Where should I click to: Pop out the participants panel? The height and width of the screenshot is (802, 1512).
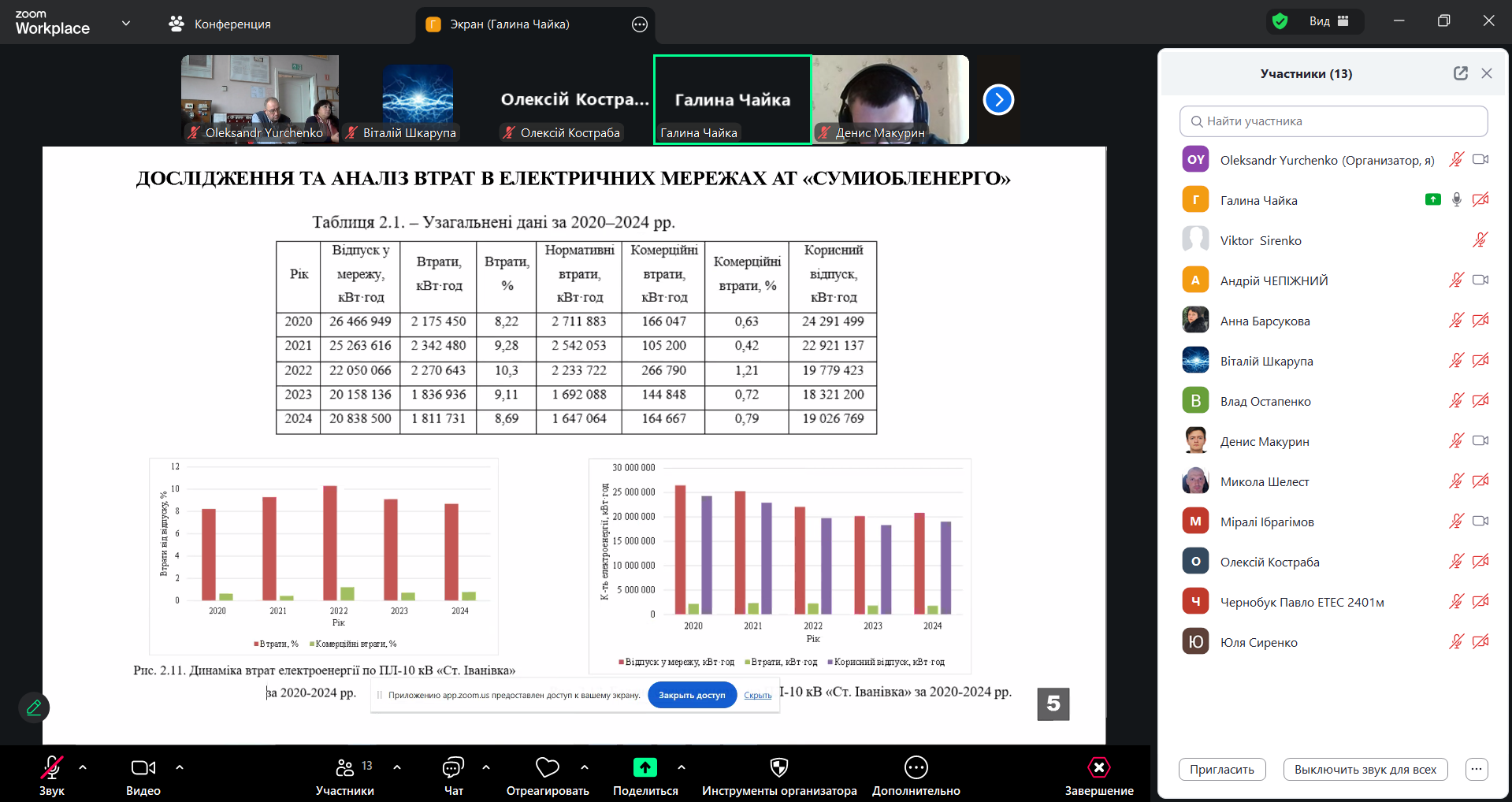(1460, 73)
